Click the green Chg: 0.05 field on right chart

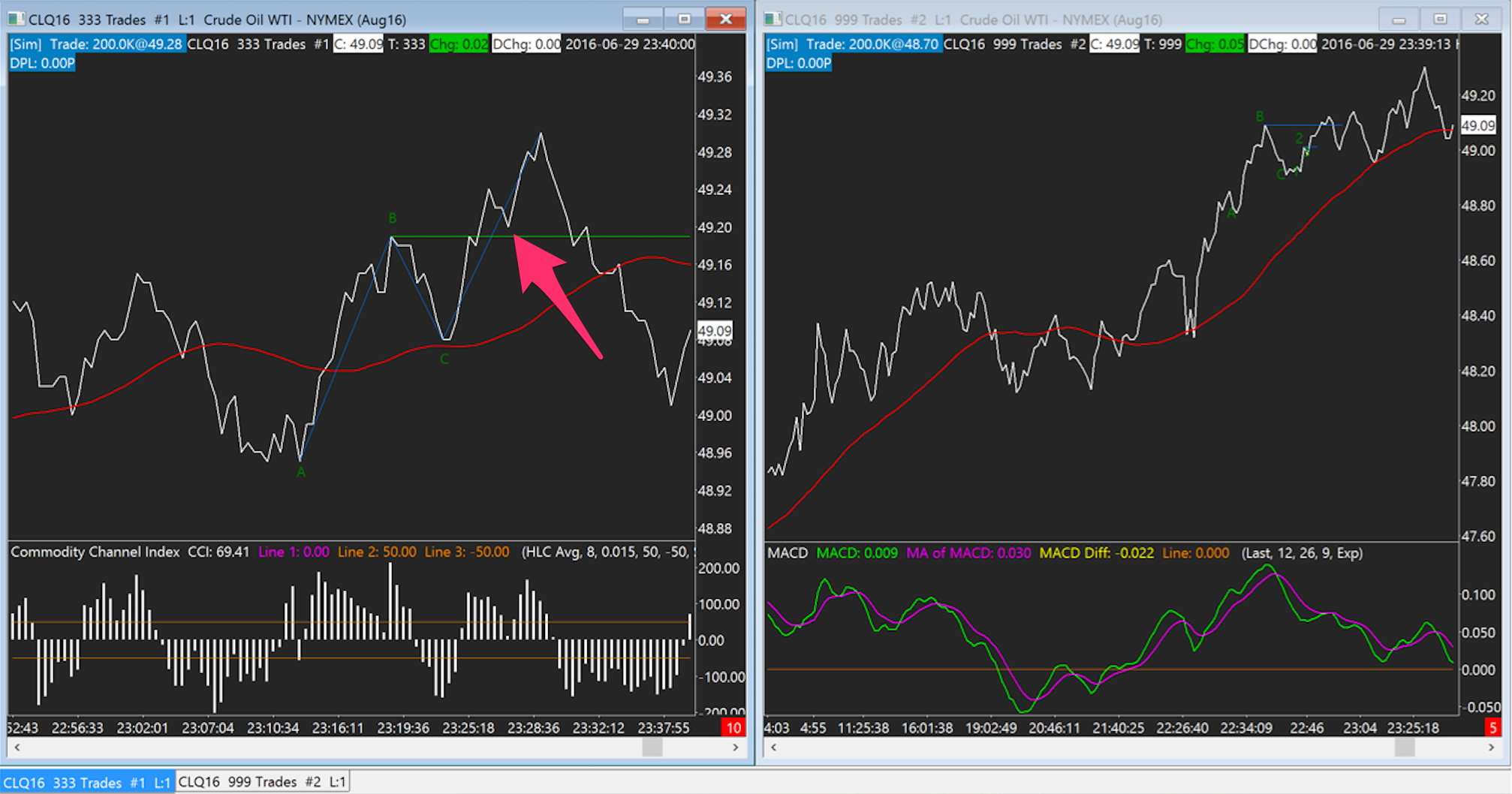click(x=1215, y=44)
